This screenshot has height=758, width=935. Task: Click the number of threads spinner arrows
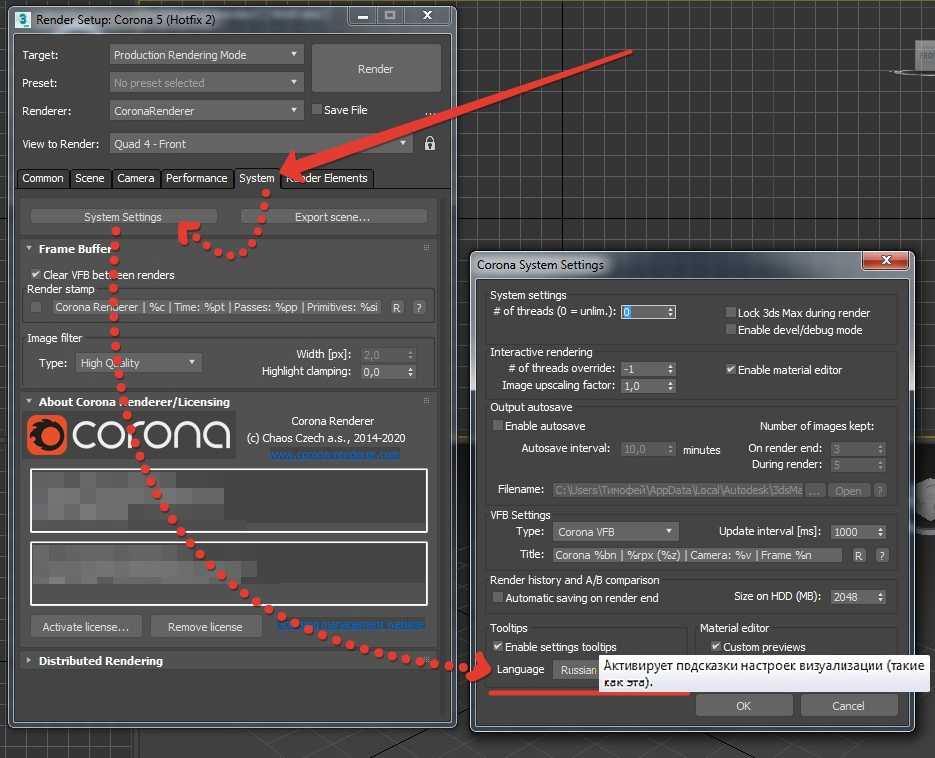tap(671, 312)
